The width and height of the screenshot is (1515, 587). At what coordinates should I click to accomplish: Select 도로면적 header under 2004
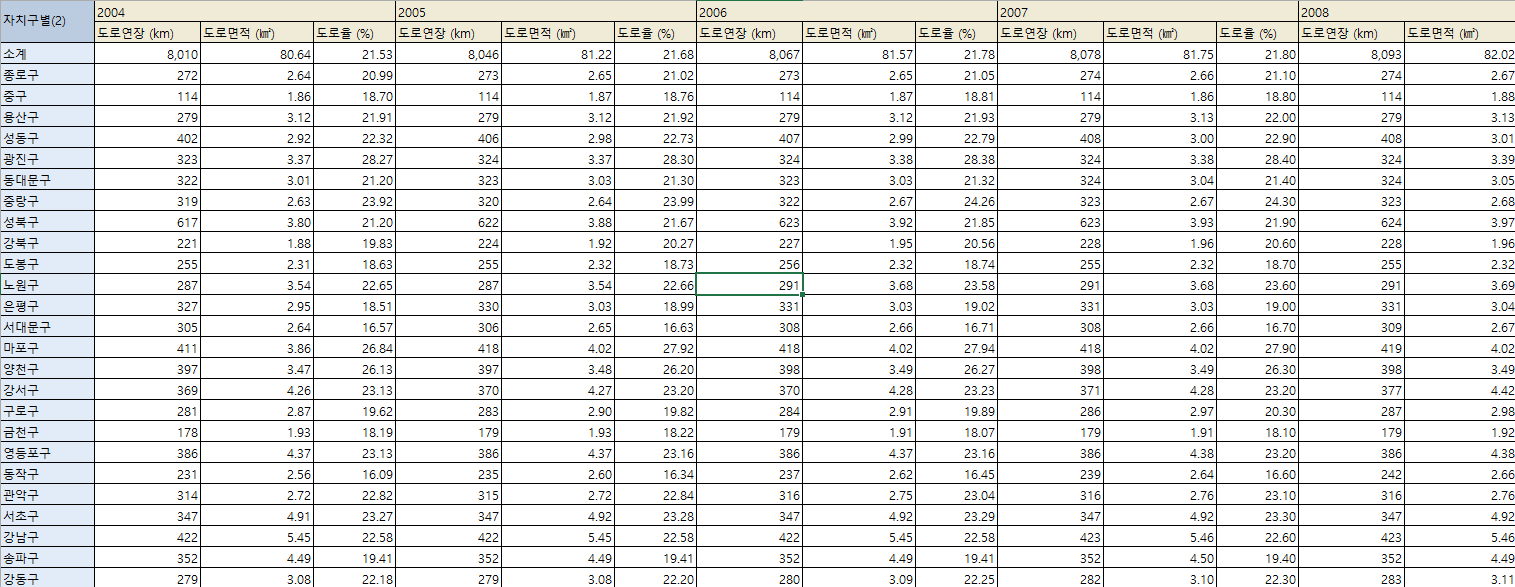(x=257, y=33)
